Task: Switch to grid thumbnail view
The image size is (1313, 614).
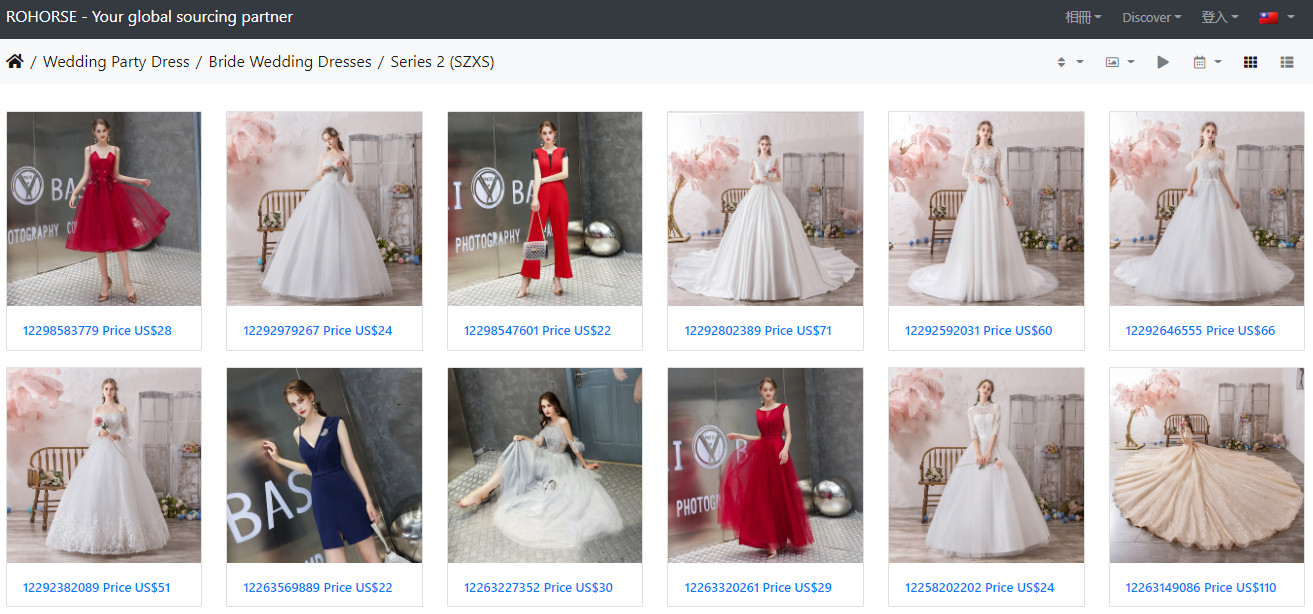Action: tap(1250, 62)
